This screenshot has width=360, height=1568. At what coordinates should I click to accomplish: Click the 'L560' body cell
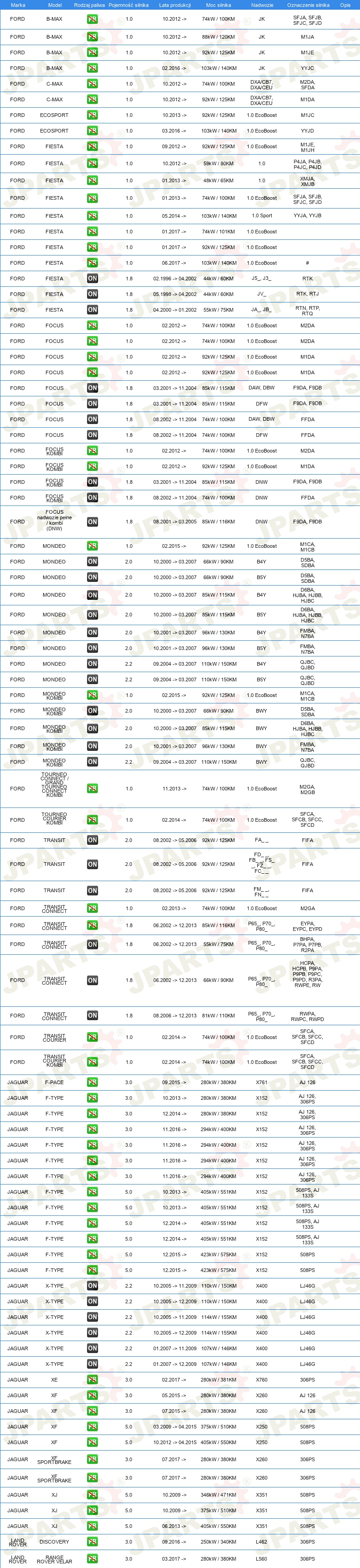pos(261,1559)
